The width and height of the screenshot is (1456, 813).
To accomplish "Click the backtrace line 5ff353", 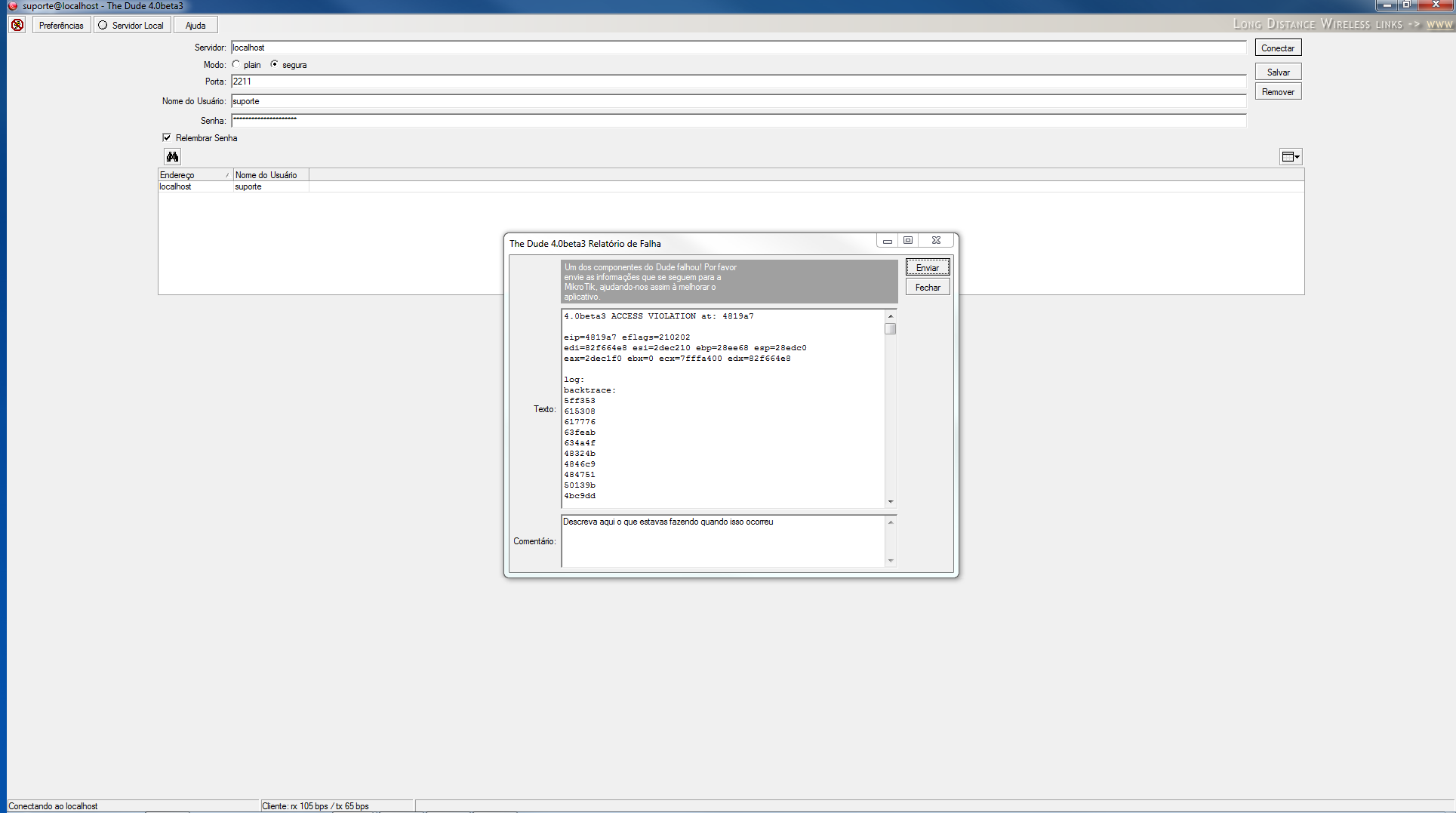I will click(x=580, y=401).
